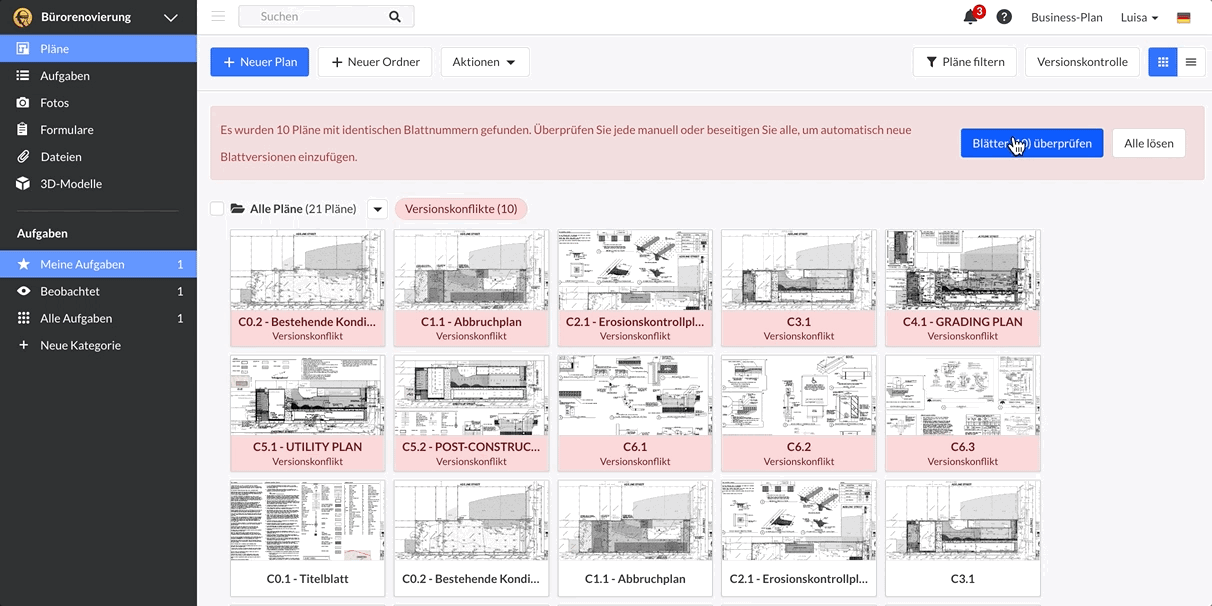The width and height of the screenshot is (1212, 606).
Task: Click the 3D-Modelle cube icon
Action: (23, 183)
